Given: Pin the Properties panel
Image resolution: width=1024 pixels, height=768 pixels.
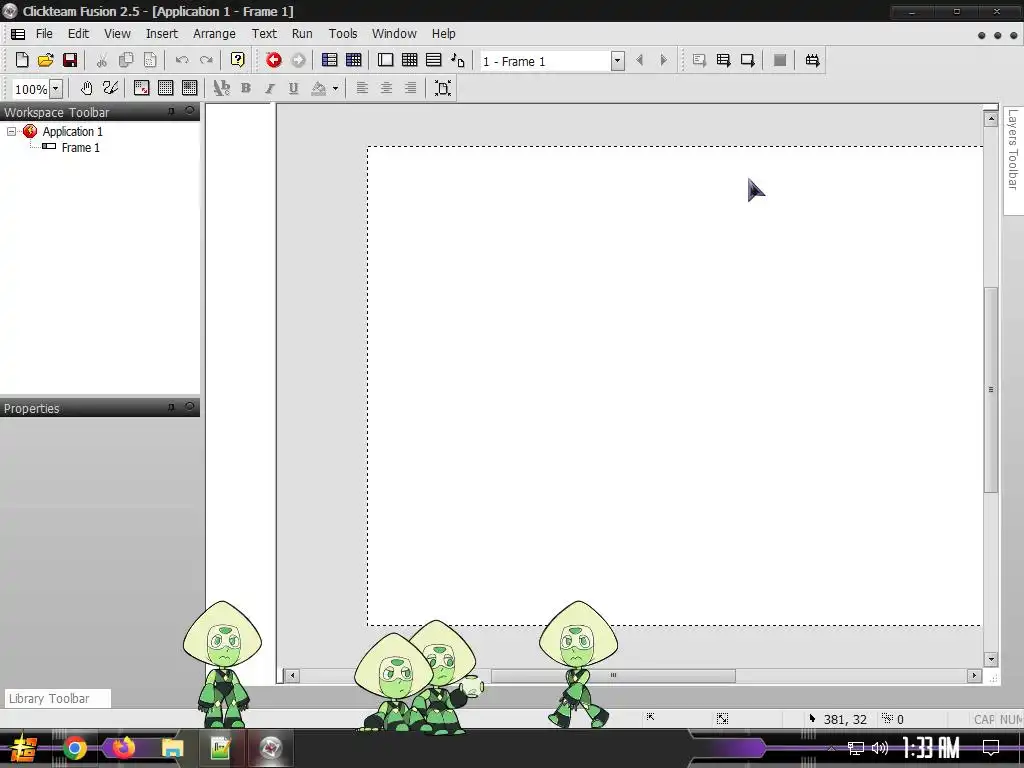Looking at the screenshot, I should [172, 407].
